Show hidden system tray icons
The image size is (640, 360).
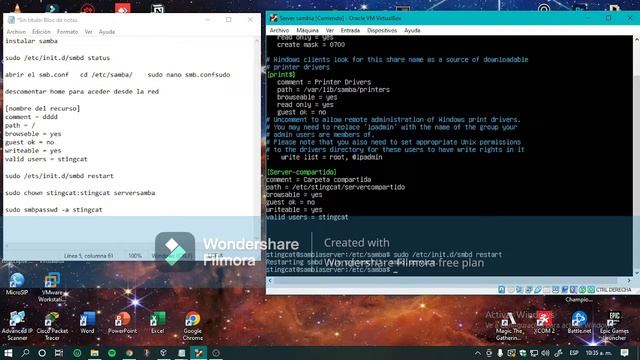point(478,353)
